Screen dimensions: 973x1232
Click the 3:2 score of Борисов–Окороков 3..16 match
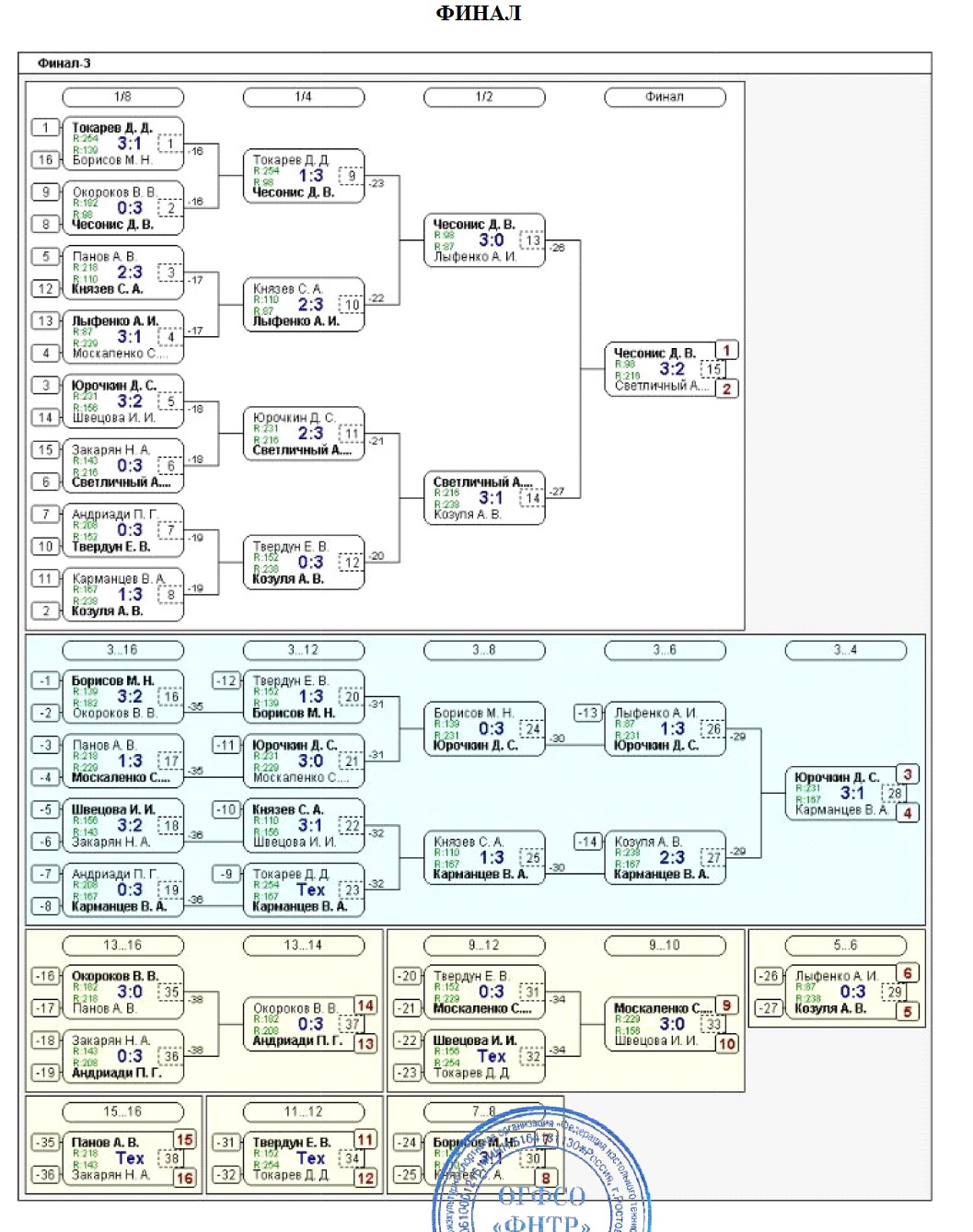click(130, 697)
